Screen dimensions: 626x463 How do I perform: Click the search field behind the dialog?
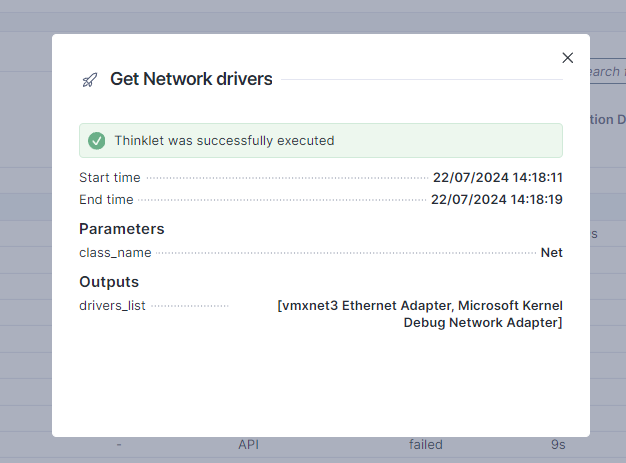pyautogui.click(x=604, y=71)
